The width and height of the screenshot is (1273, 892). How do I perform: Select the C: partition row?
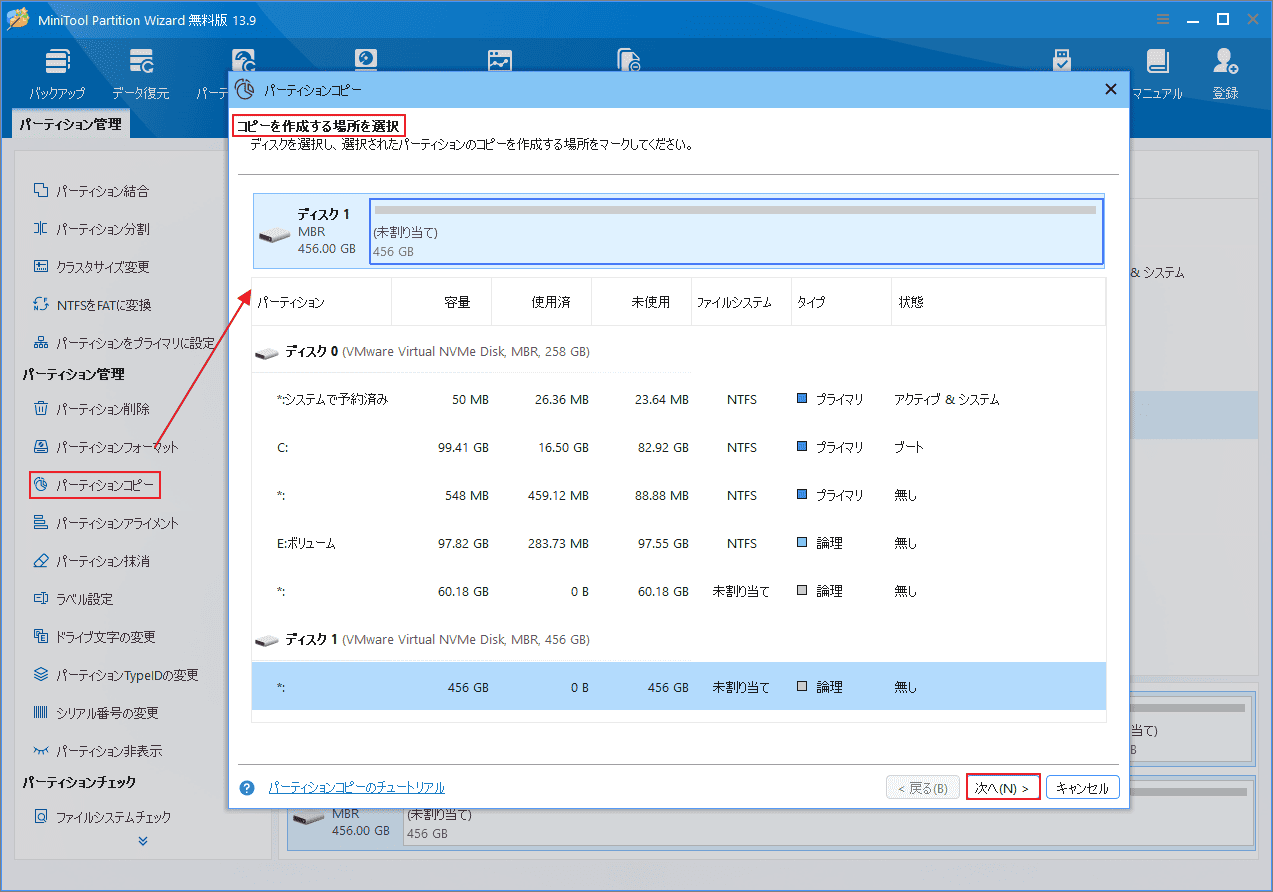point(679,447)
